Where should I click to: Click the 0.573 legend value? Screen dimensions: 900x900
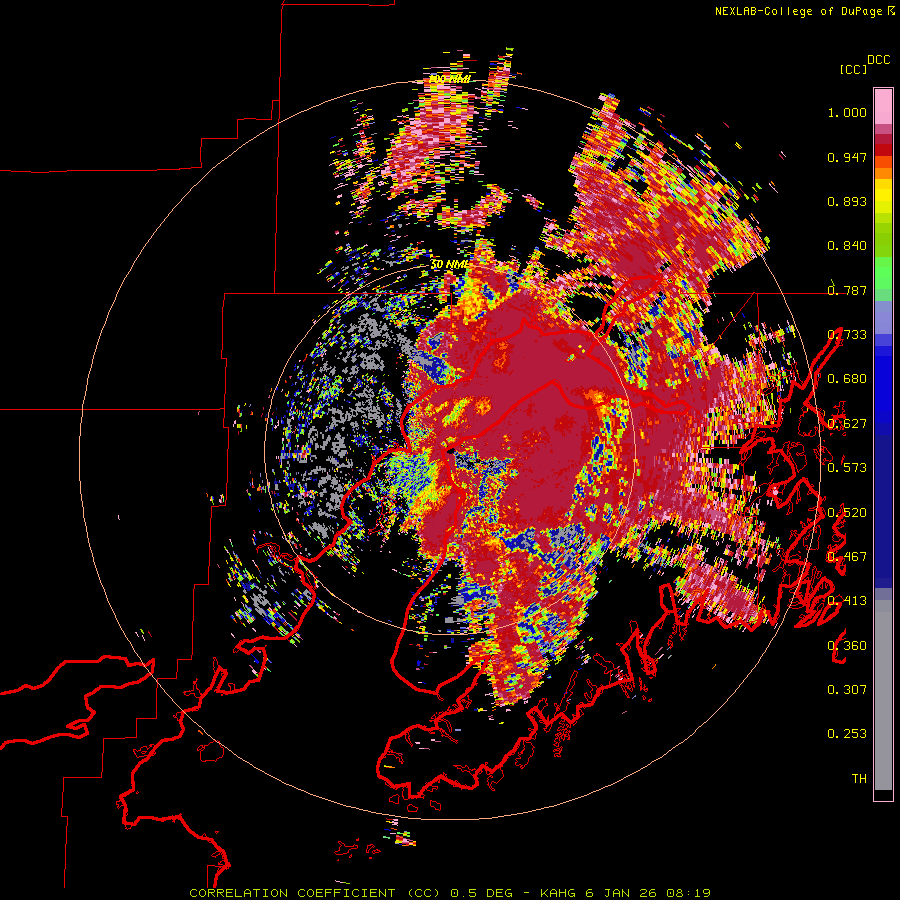coord(847,468)
